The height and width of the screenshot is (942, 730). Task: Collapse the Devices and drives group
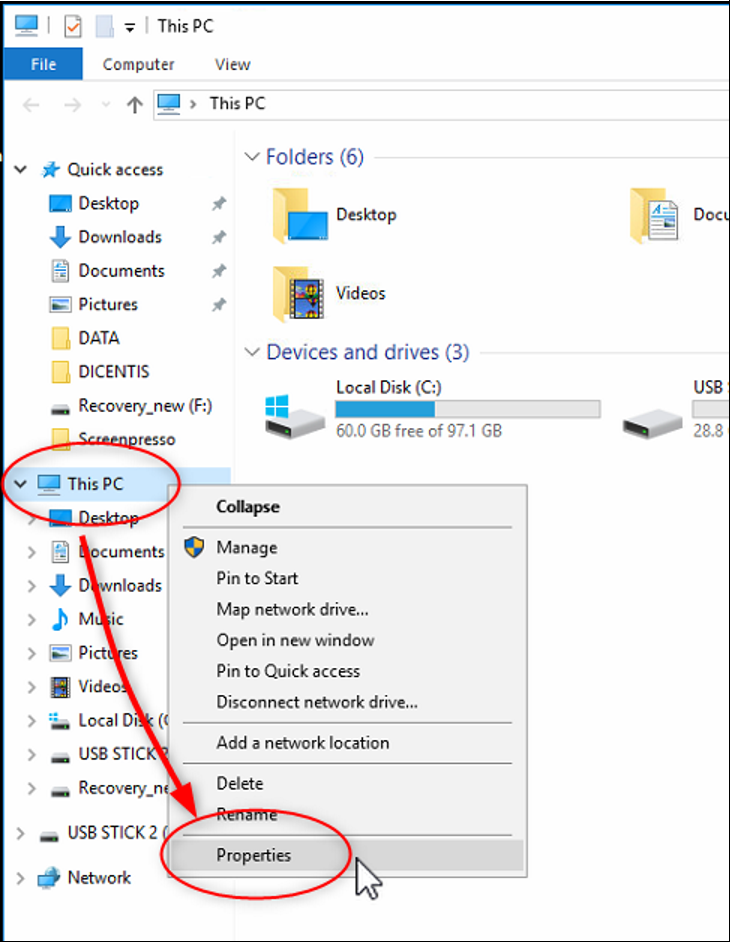(x=252, y=353)
